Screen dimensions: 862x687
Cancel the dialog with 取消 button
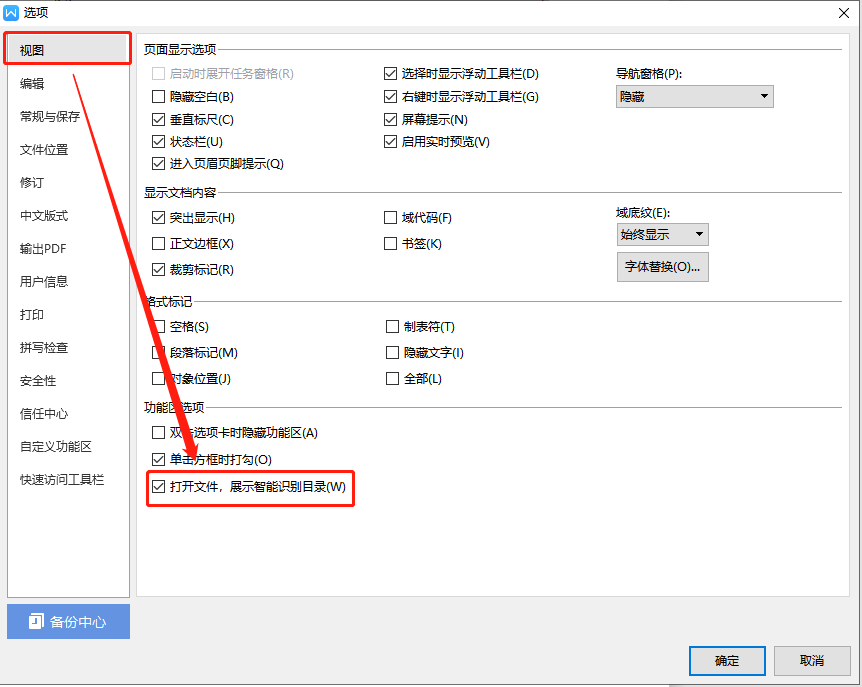pyautogui.click(x=812, y=661)
